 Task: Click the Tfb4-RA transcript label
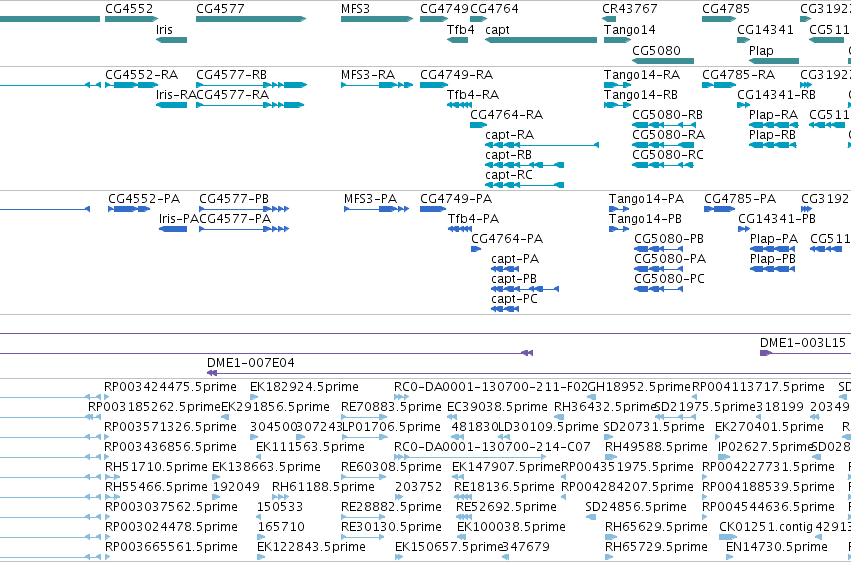pyautogui.click(x=473, y=95)
